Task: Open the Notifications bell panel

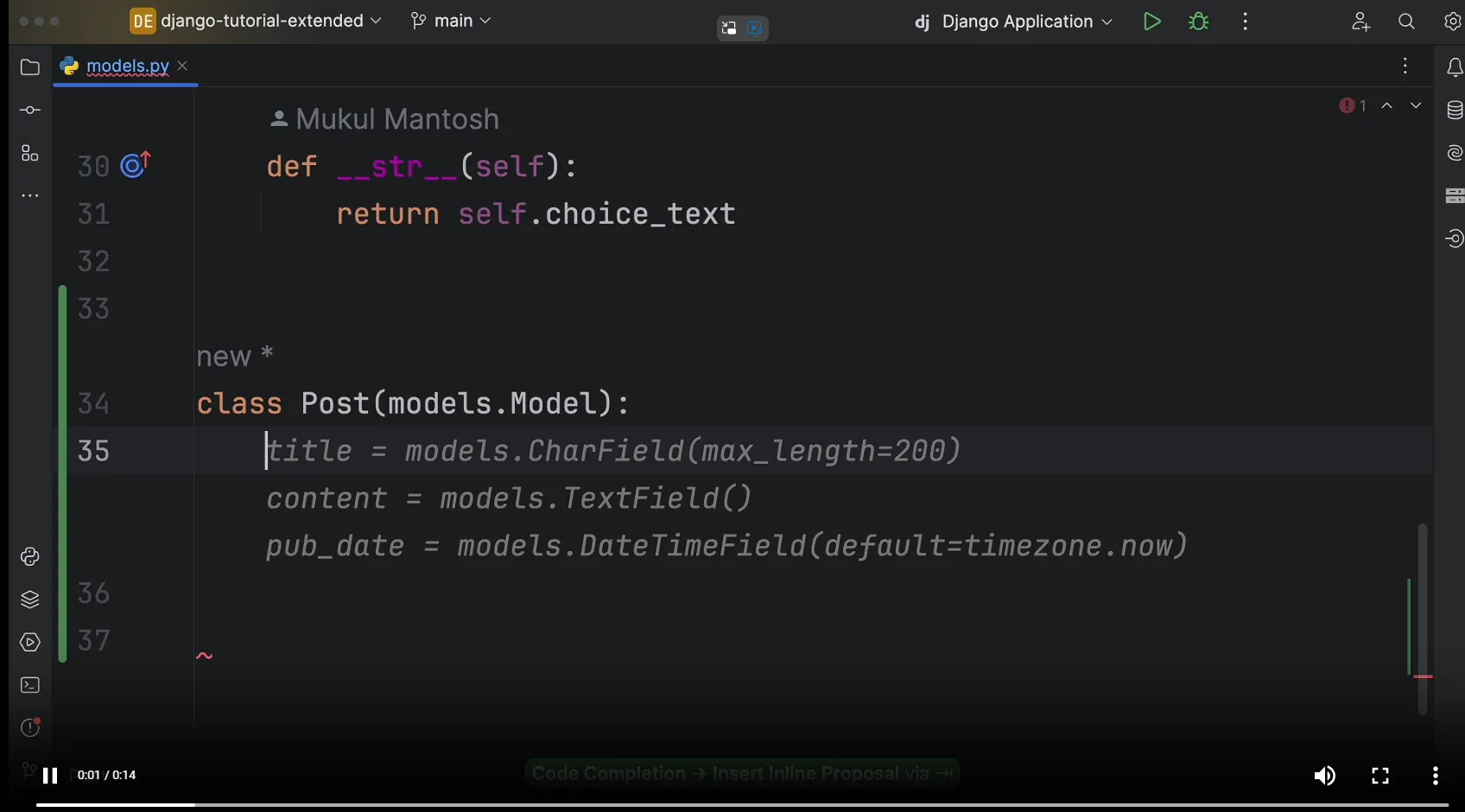Action: [x=1455, y=67]
